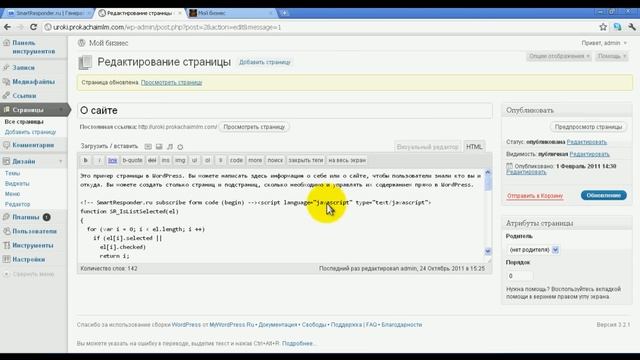Click the add image upload icon
Image resolution: width=640 pixels, height=360 pixels.
pyautogui.click(x=148, y=147)
